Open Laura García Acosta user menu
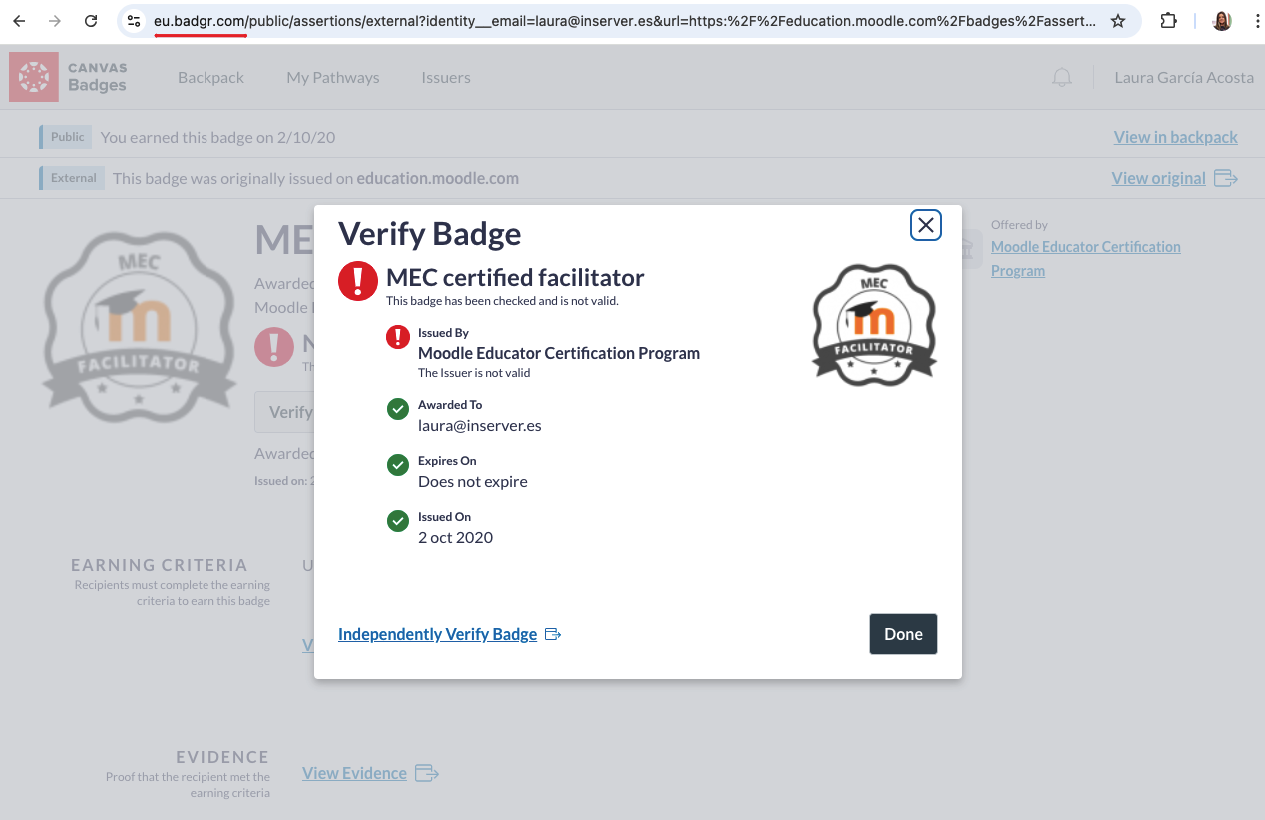The width and height of the screenshot is (1265, 820). pos(1184,77)
